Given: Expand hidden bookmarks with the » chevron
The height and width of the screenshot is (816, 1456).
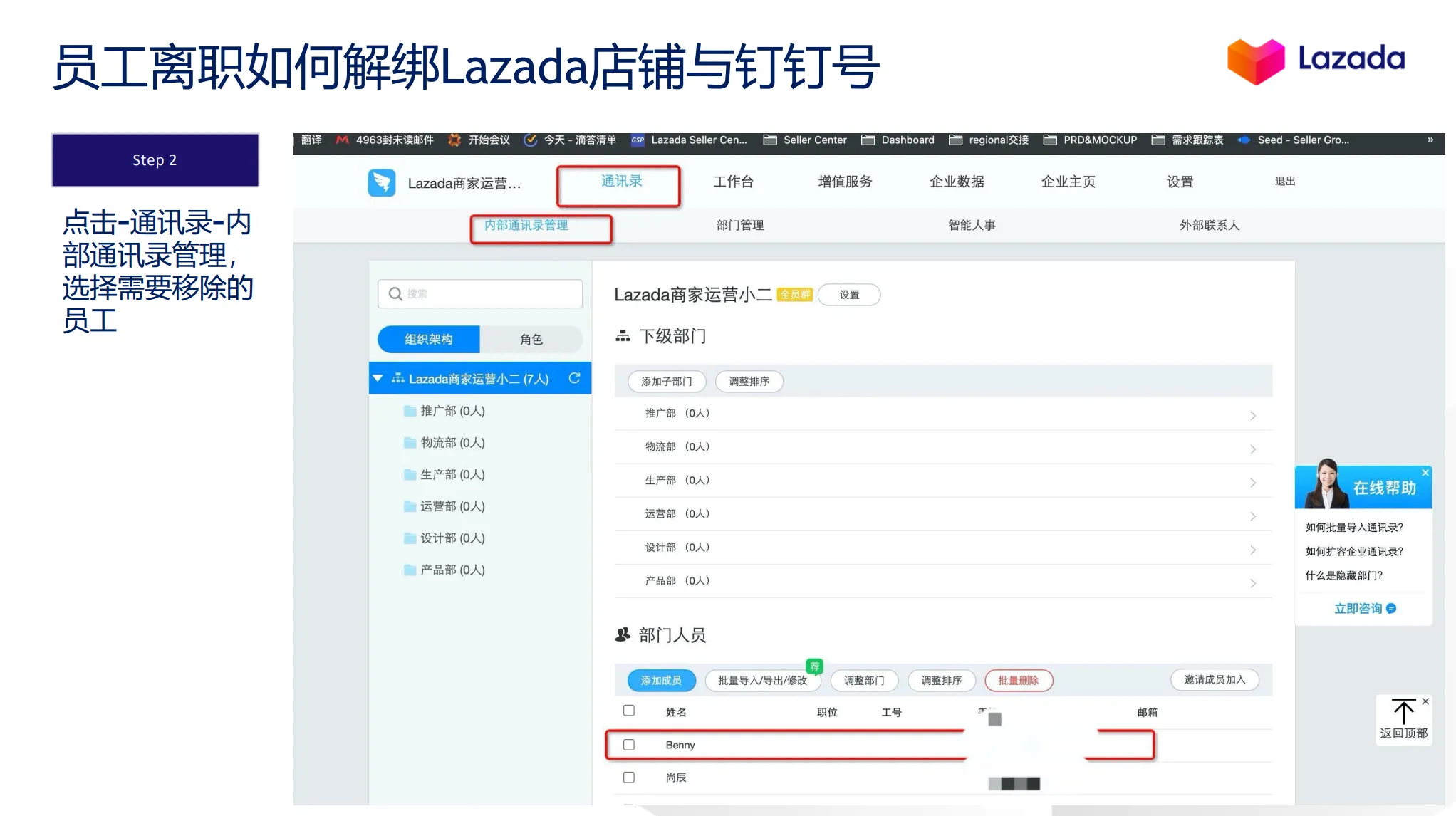Looking at the screenshot, I should pyautogui.click(x=1432, y=140).
